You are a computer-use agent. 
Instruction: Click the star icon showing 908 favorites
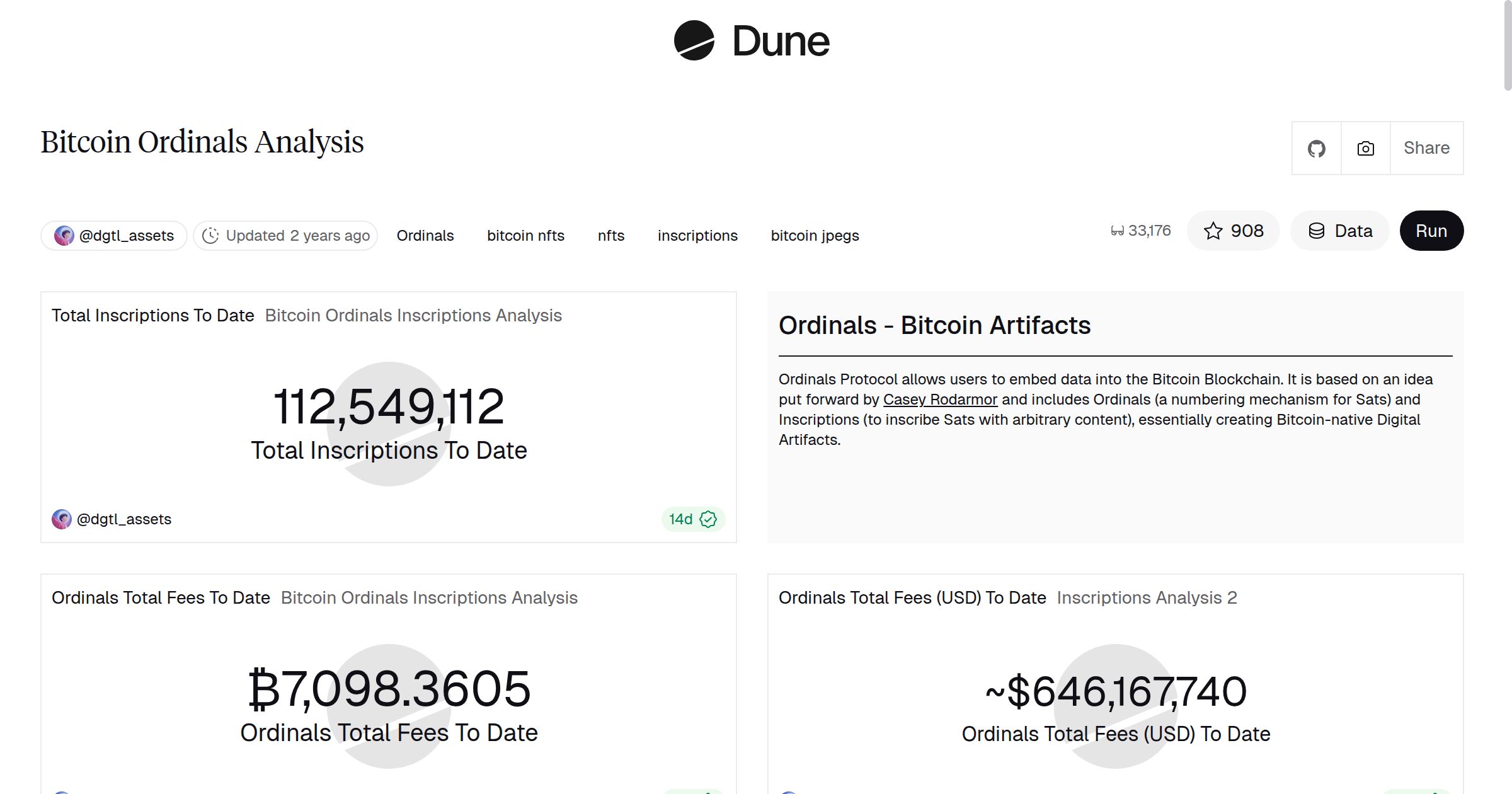1213,231
